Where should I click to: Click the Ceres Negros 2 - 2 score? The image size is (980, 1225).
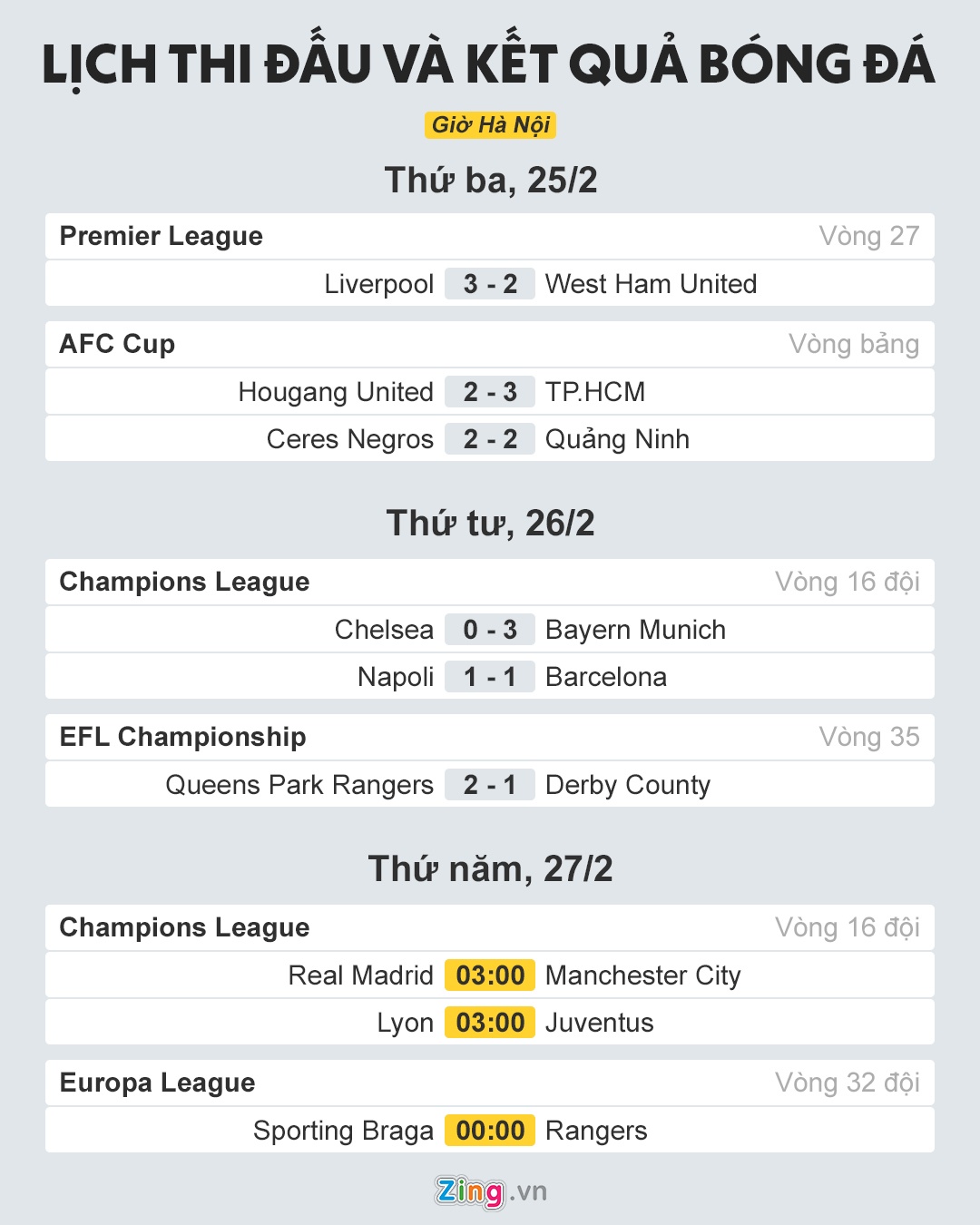490,439
